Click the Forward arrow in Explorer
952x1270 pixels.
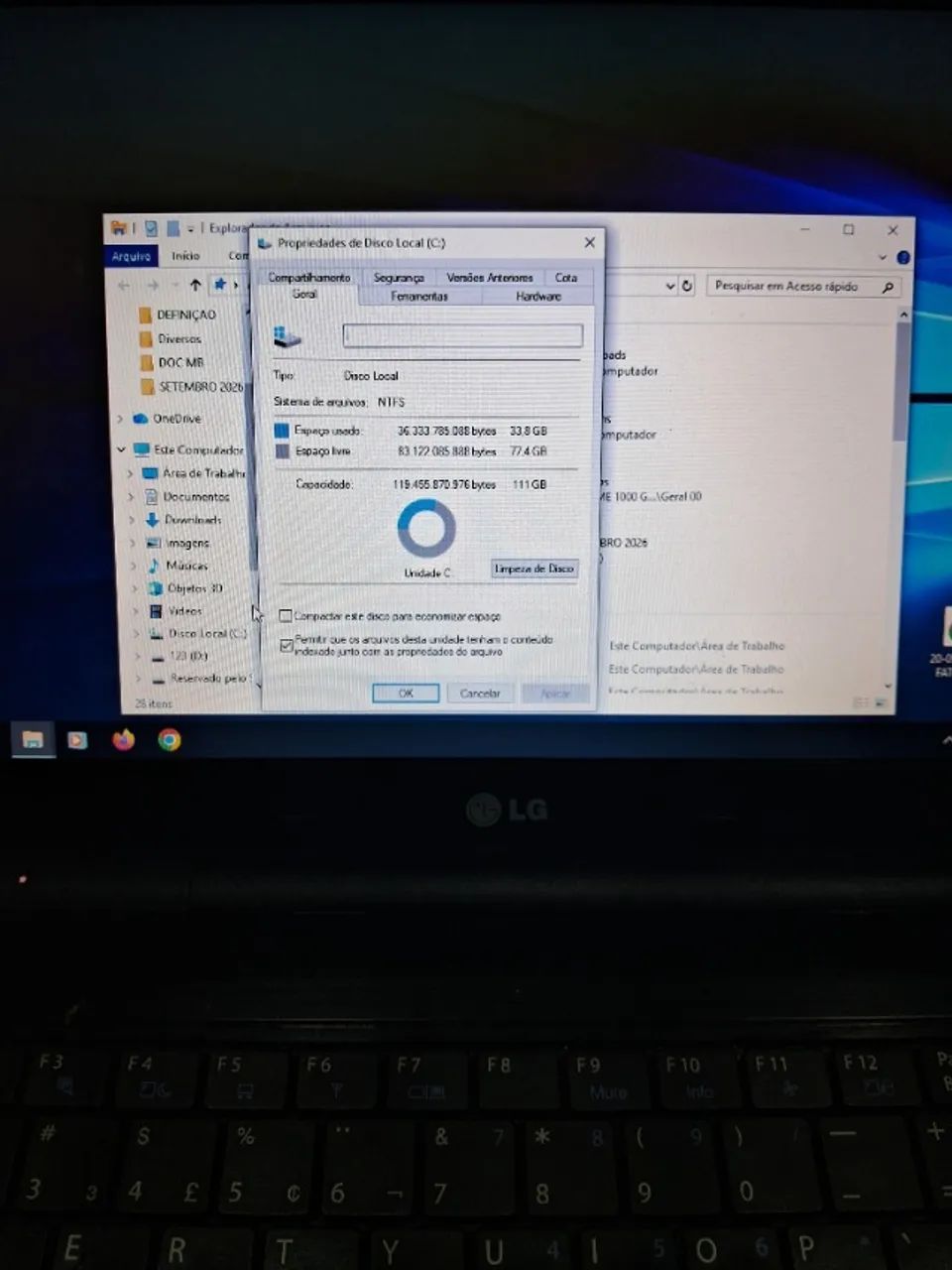coord(154,286)
